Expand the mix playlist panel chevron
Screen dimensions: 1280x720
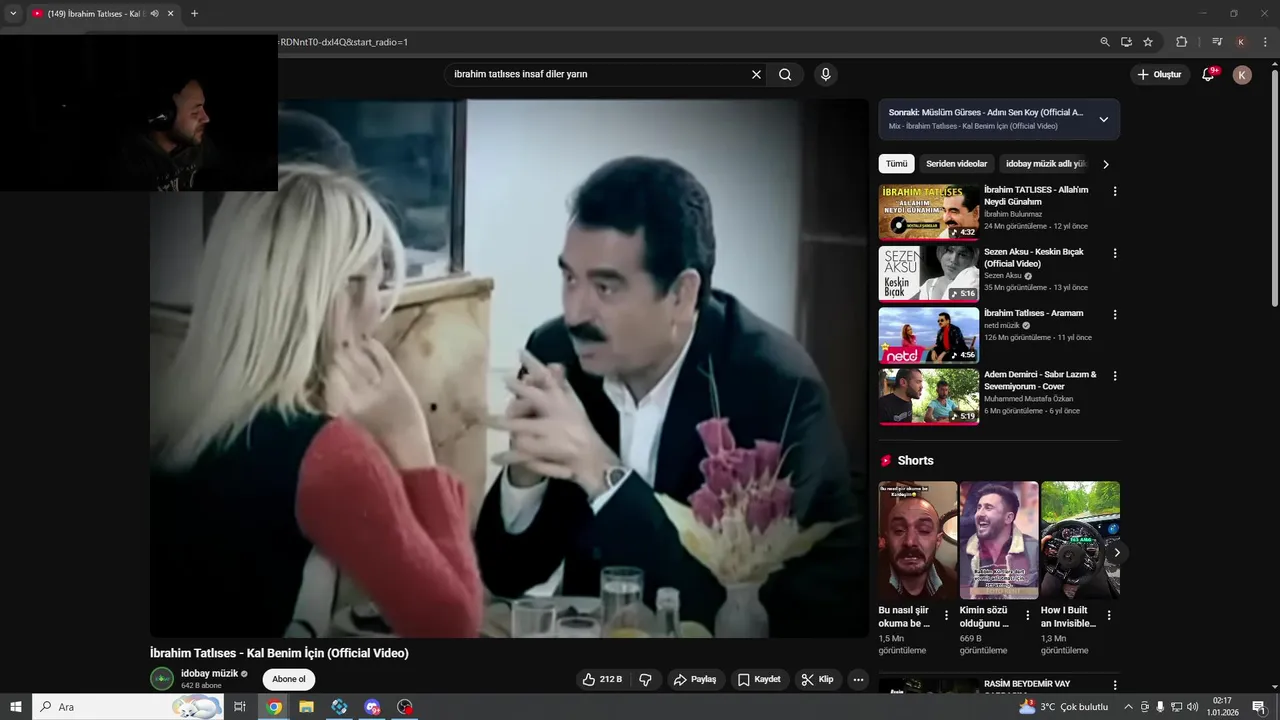pos(1104,119)
